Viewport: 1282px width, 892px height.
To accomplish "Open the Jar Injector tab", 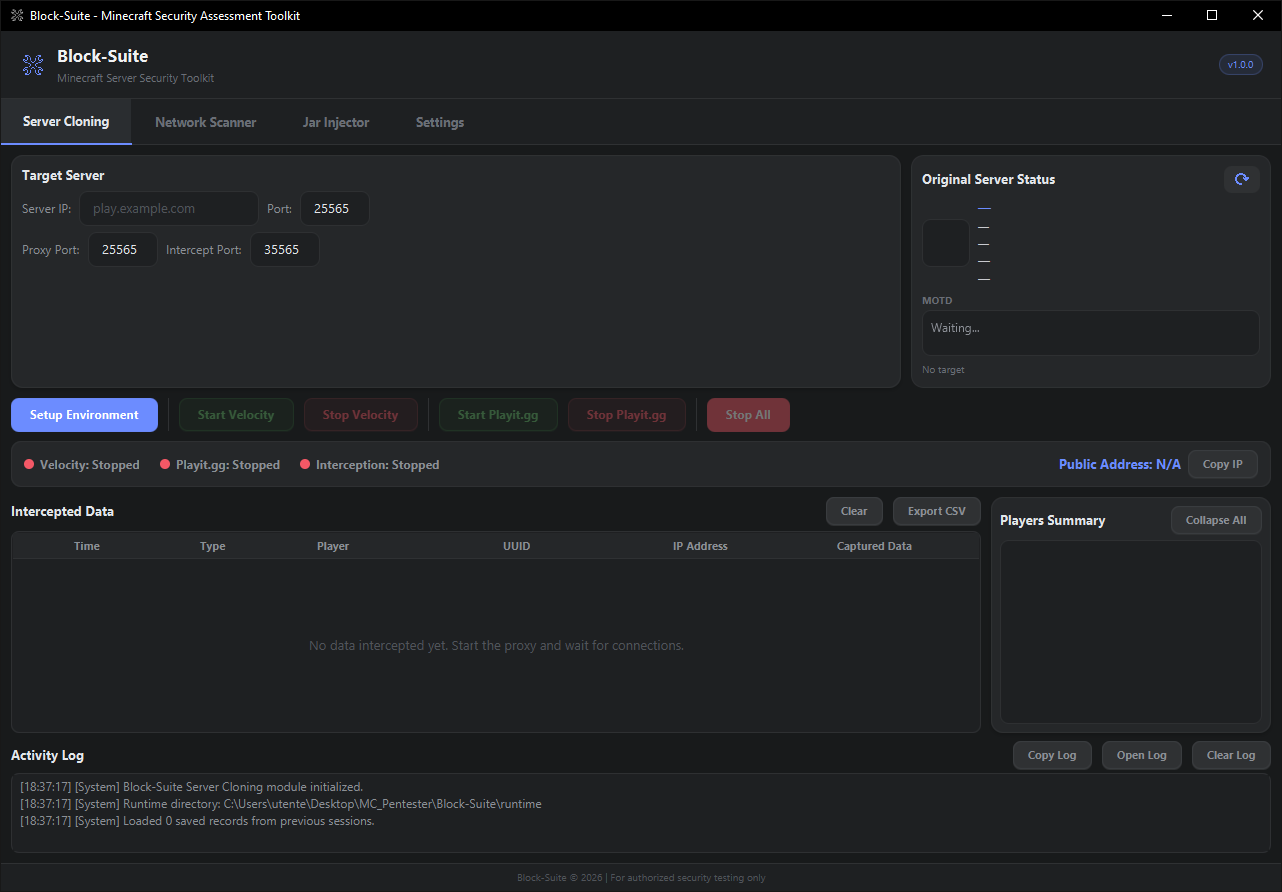I will tap(336, 122).
